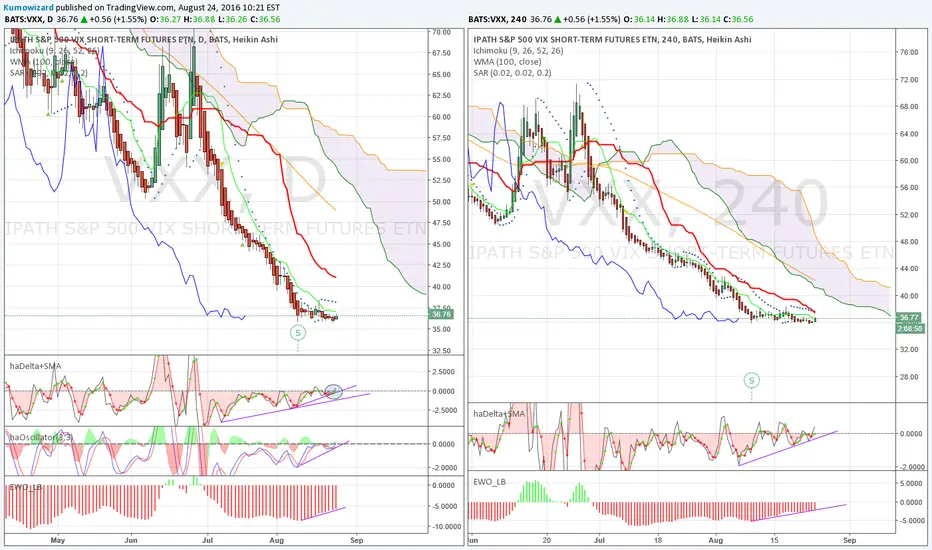Click the SAR (0.02, 0.02, 0.2) label on the 240 chart
932x550 pixels.
click(x=512, y=73)
